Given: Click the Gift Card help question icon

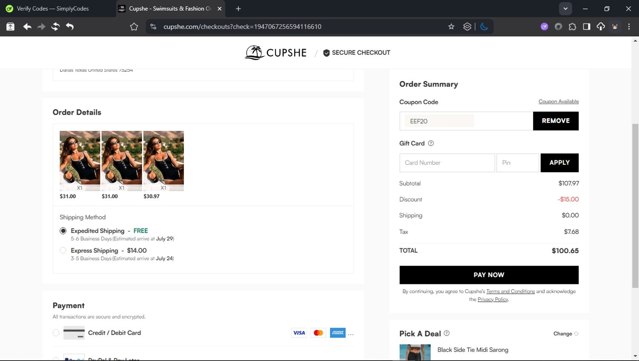Looking at the screenshot, I should click(x=431, y=143).
